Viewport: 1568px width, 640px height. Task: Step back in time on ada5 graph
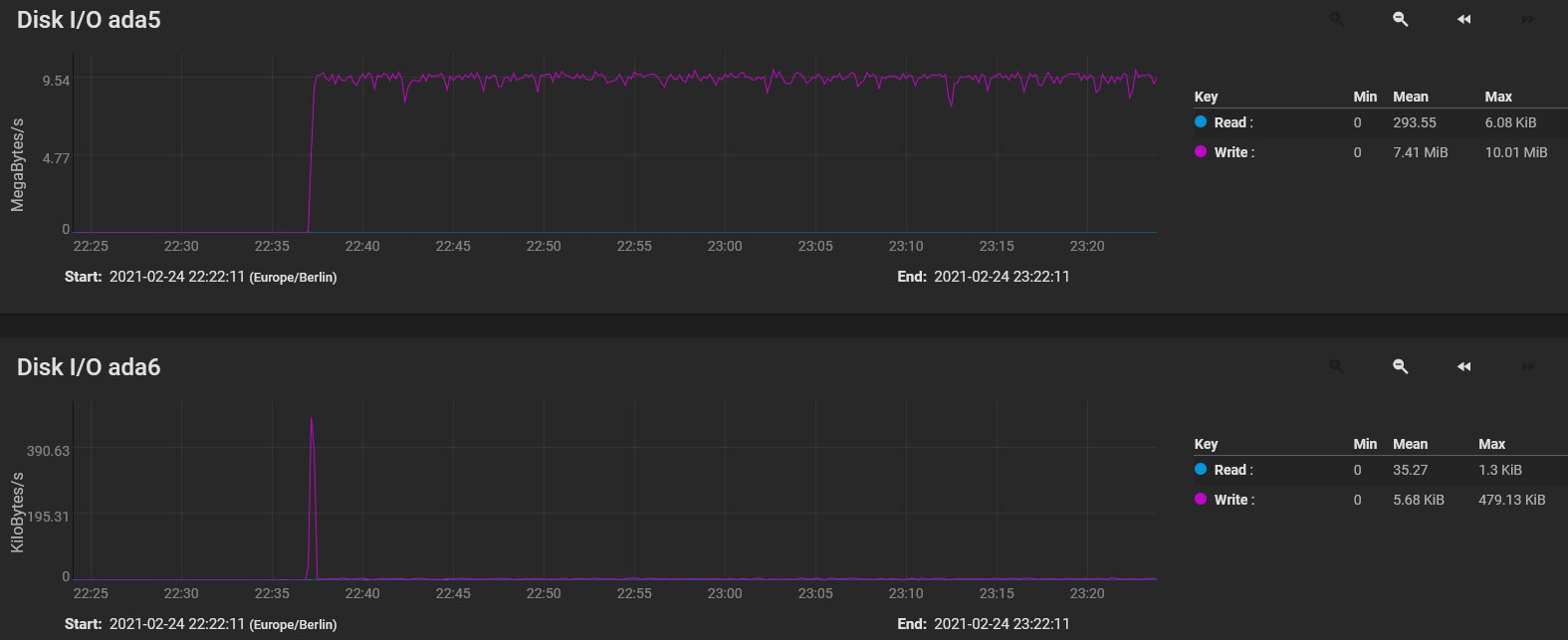point(1463,19)
